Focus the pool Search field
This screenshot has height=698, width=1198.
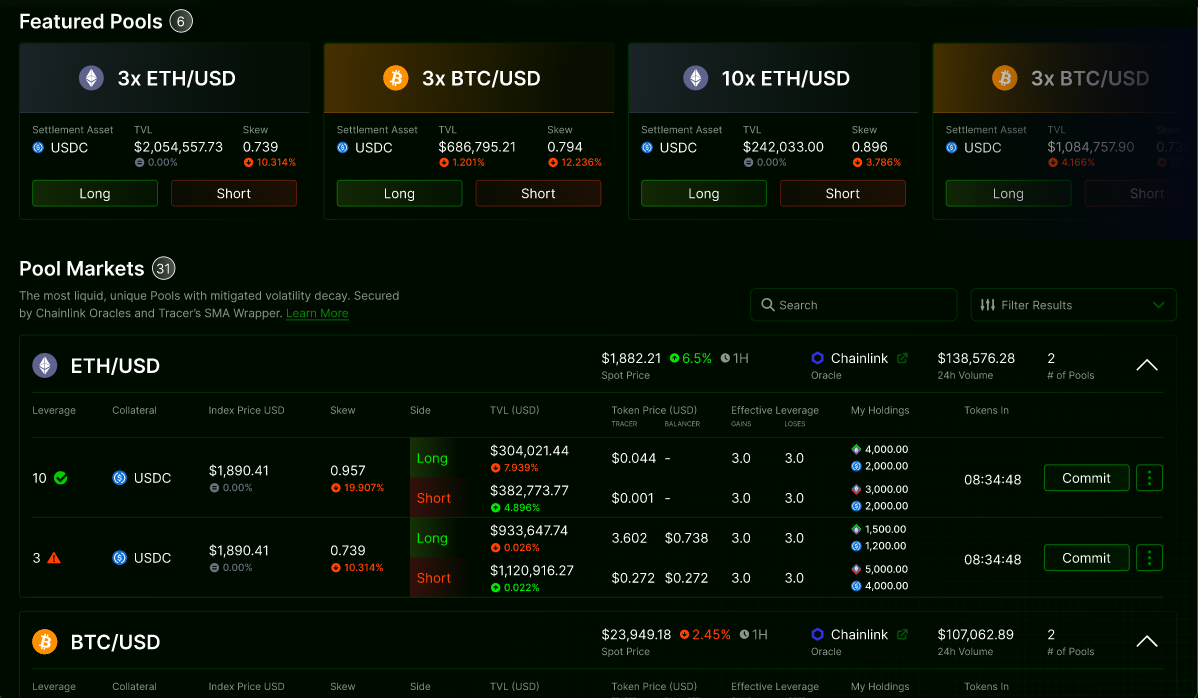[x=853, y=305]
